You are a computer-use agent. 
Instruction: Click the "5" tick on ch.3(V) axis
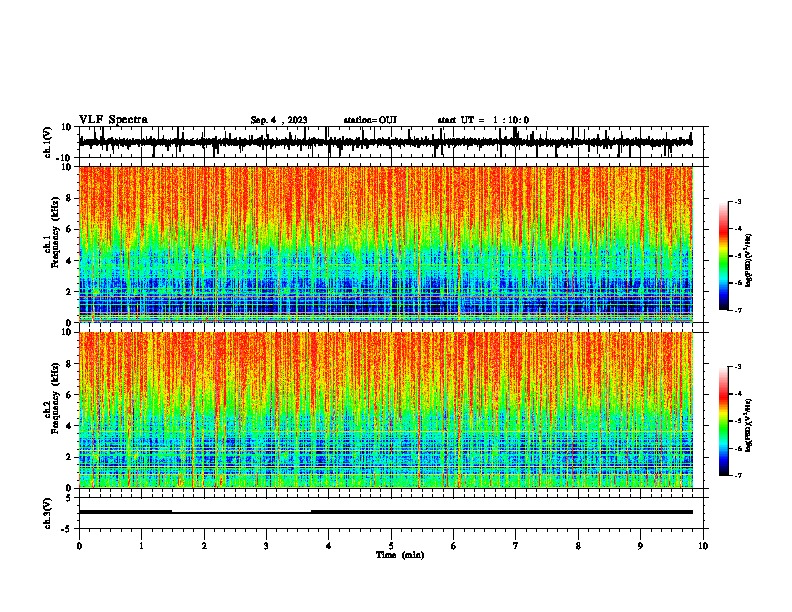[x=70, y=498]
